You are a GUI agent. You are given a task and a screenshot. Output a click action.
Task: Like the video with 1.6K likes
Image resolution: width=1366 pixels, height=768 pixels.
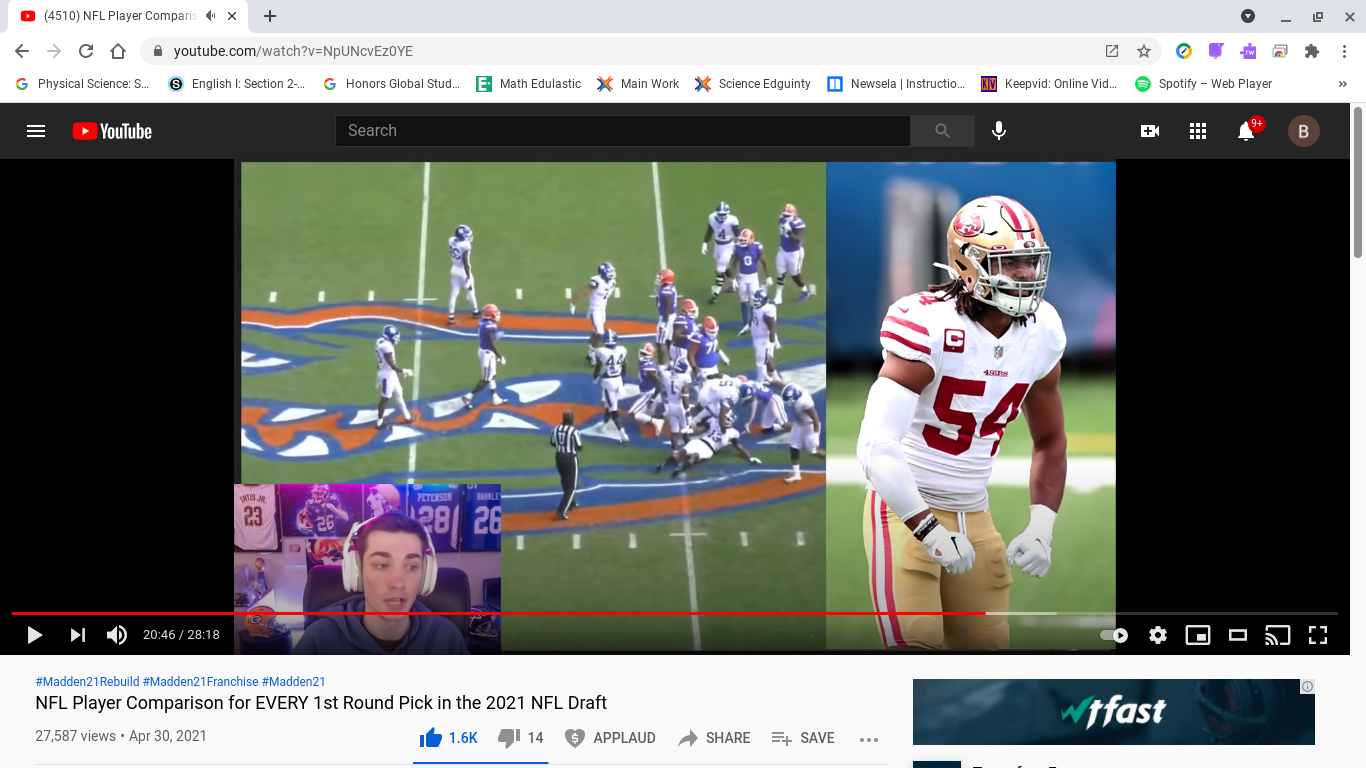click(449, 738)
